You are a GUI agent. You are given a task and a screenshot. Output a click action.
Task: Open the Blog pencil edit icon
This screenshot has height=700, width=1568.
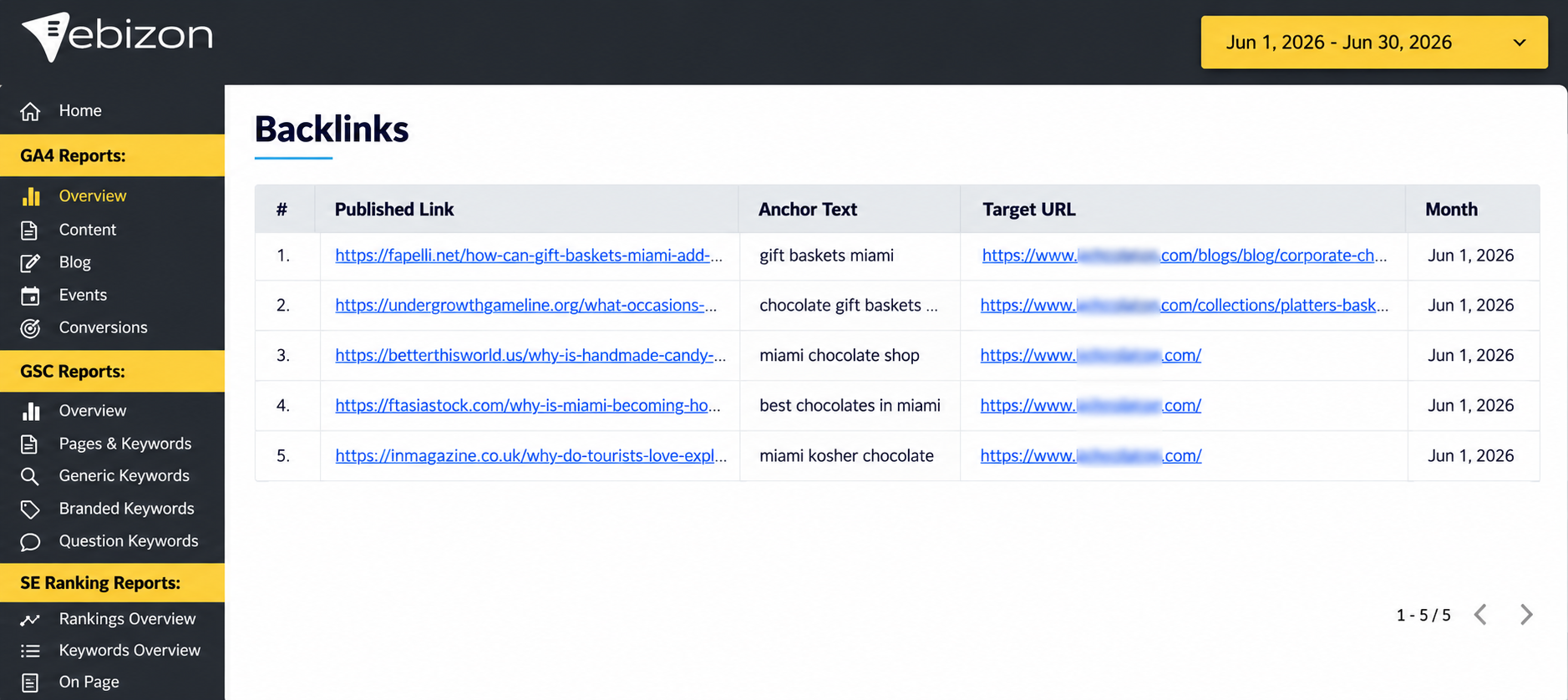coord(30,263)
